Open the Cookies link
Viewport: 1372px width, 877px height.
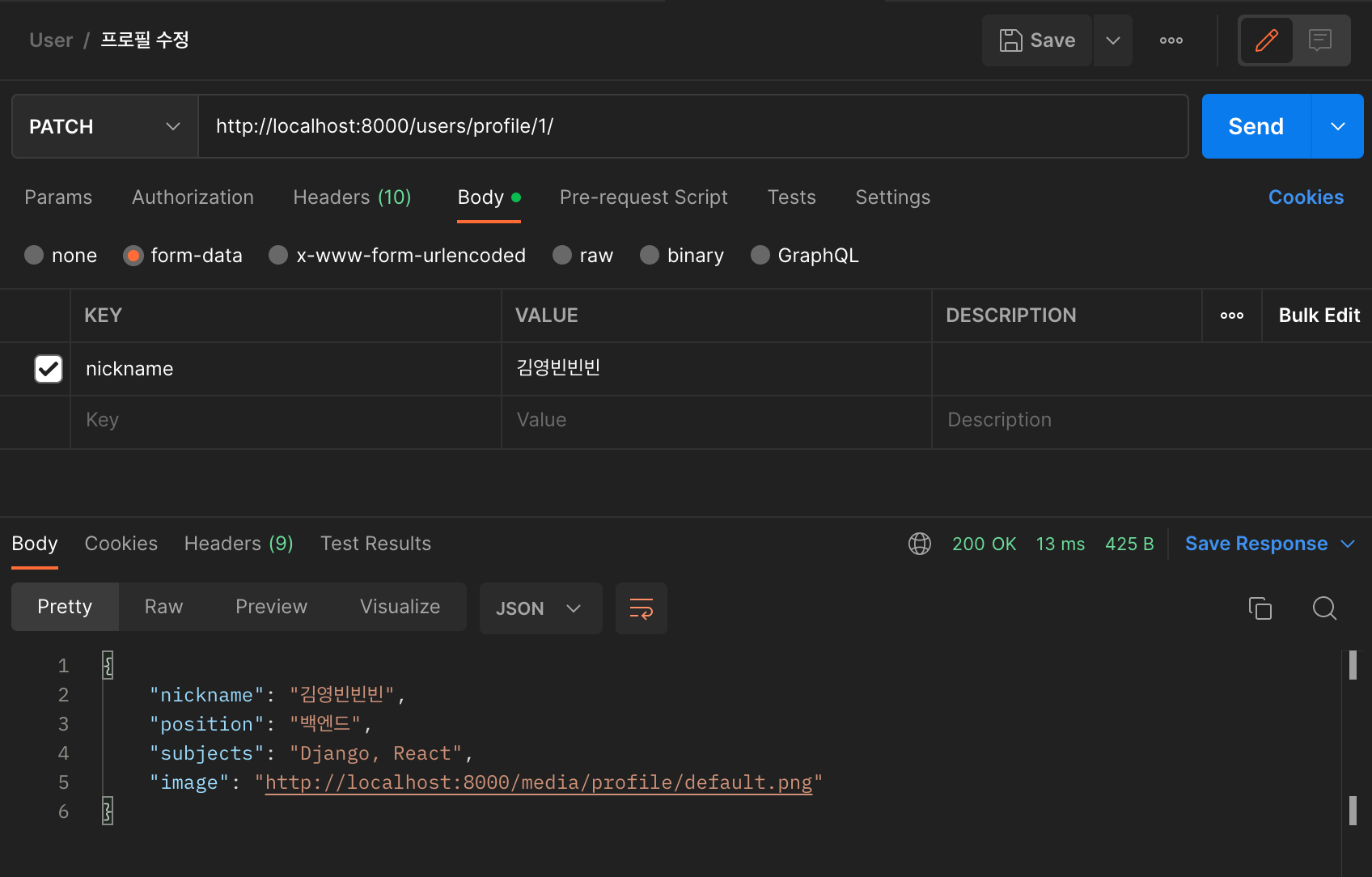point(1306,197)
